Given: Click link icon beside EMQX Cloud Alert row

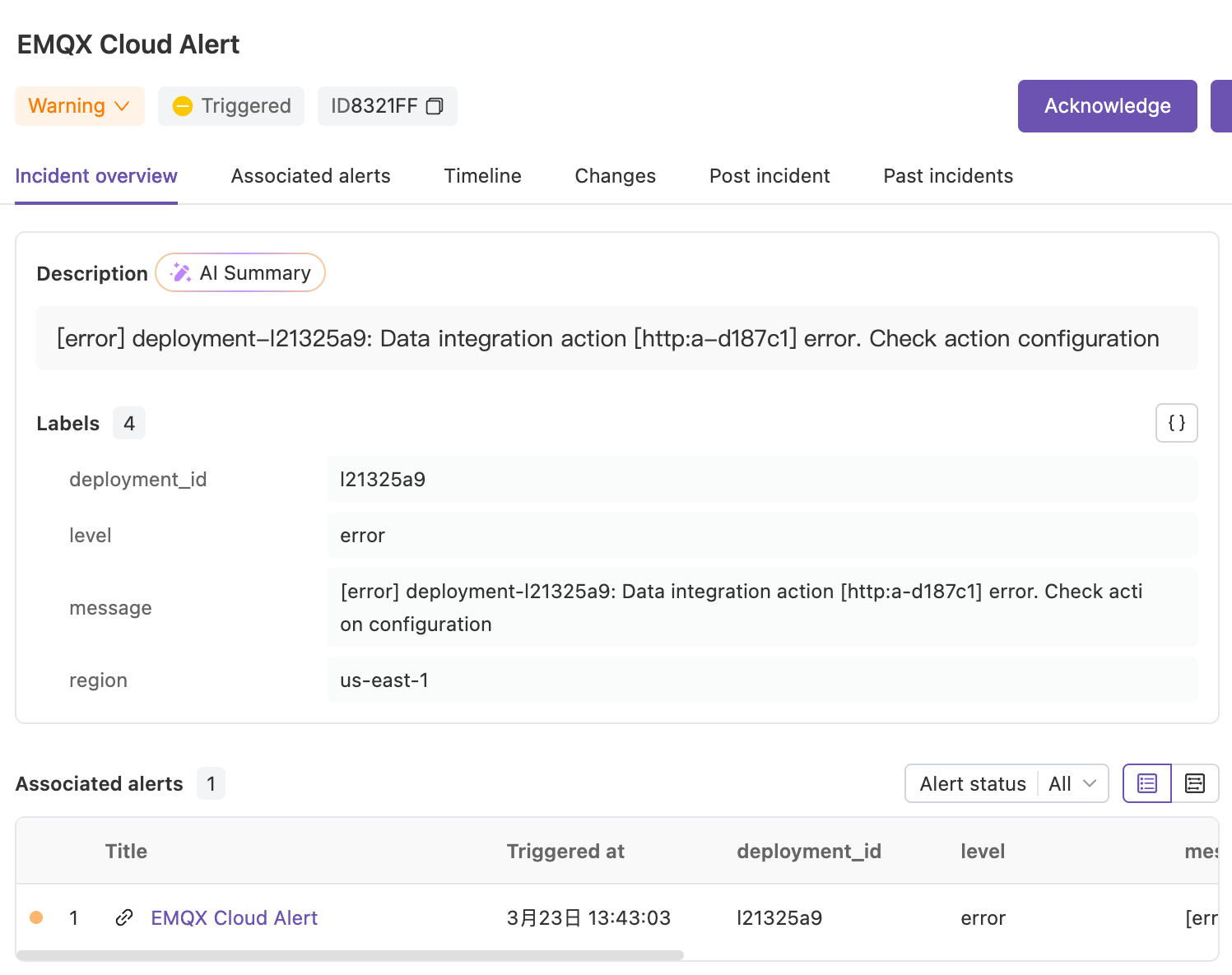Looking at the screenshot, I should point(124,917).
